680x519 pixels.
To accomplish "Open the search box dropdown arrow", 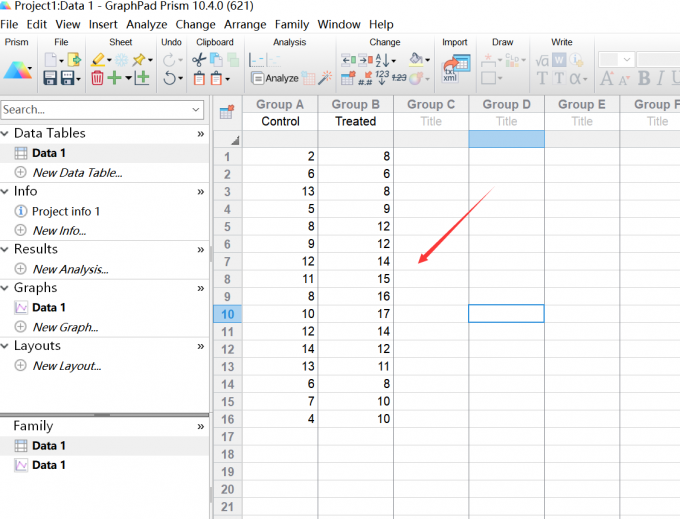I will coord(196,109).
